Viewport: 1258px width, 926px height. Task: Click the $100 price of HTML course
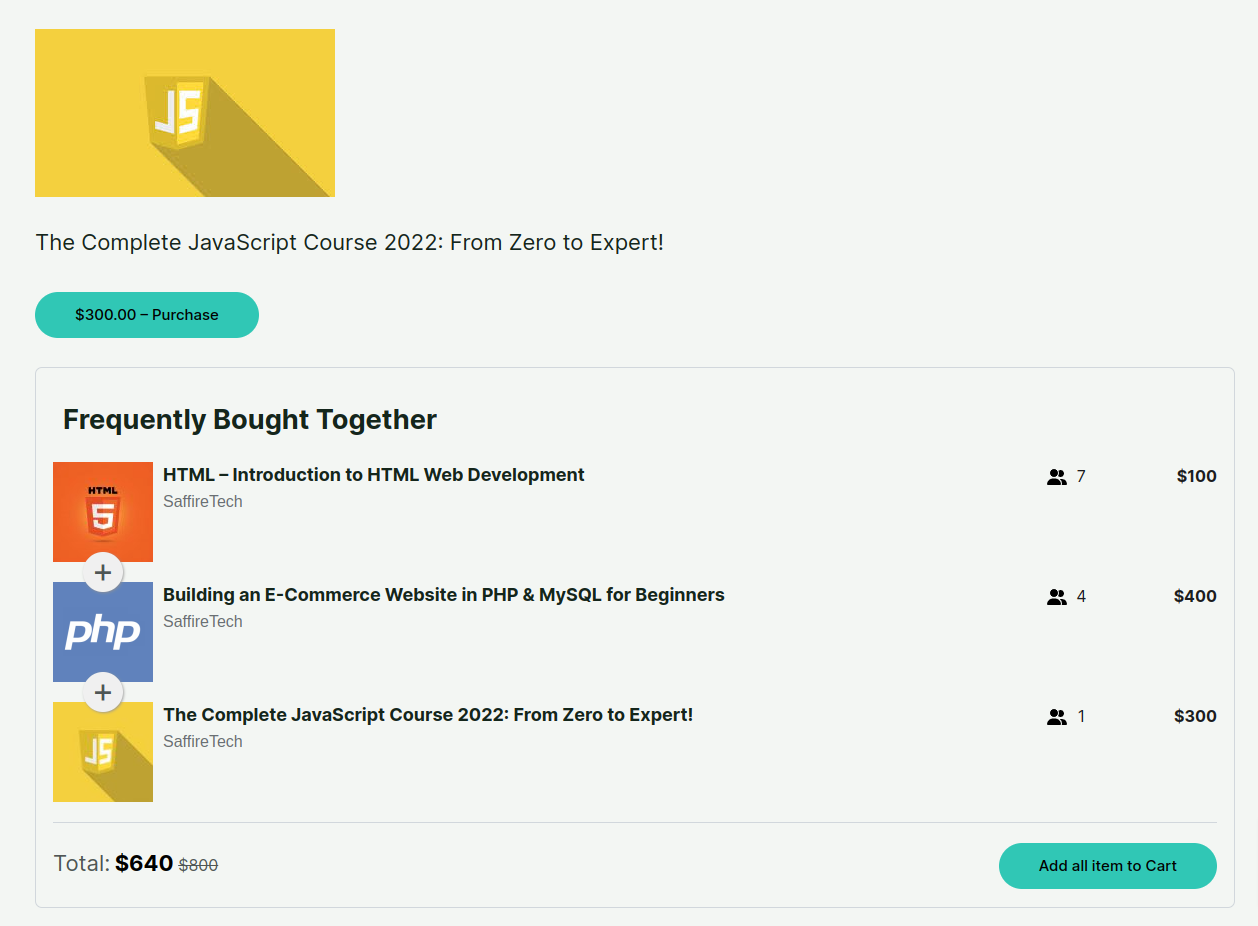1196,476
